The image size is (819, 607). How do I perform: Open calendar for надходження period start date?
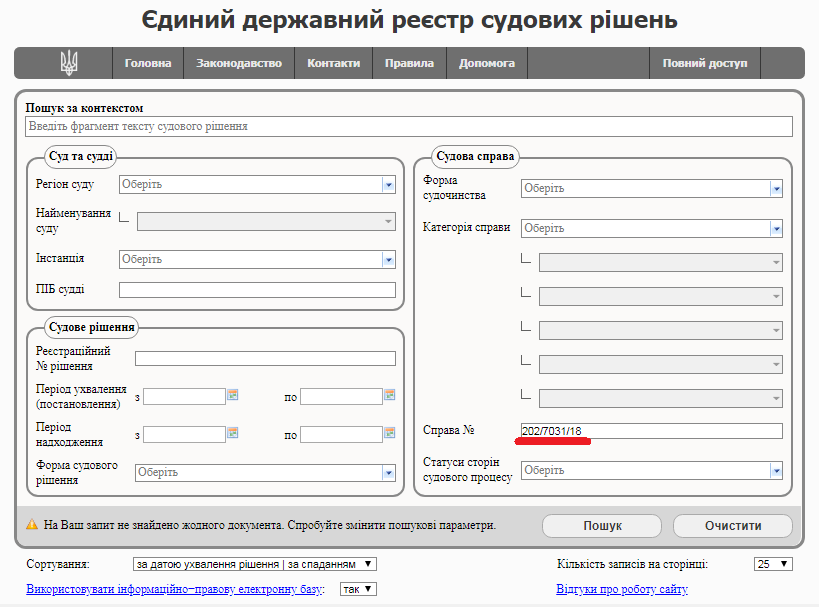pyautogui.click(x=233, y=434)
